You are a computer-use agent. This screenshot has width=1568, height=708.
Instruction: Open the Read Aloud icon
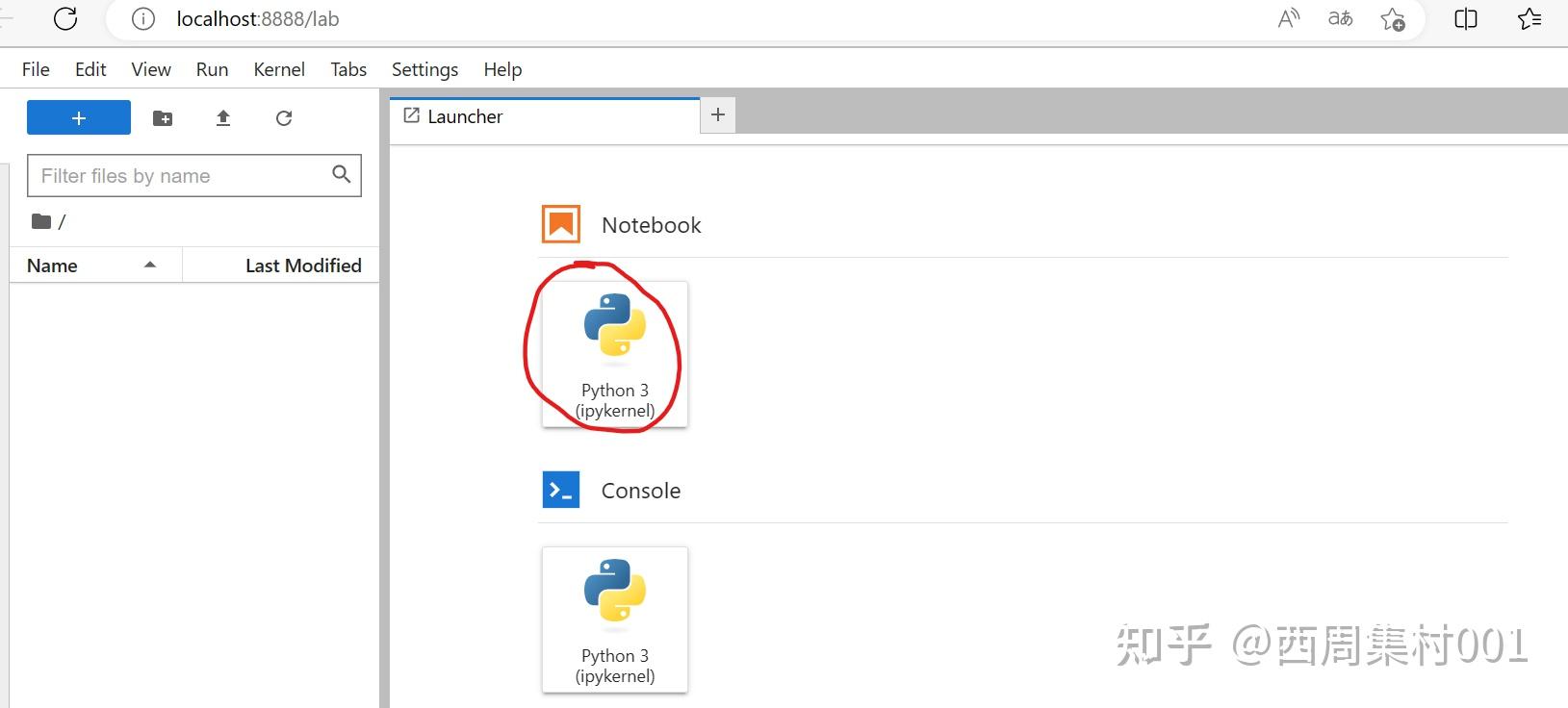tap(1289, 18)
